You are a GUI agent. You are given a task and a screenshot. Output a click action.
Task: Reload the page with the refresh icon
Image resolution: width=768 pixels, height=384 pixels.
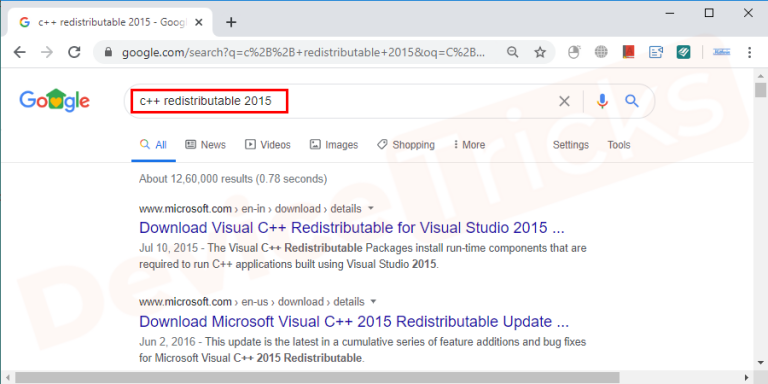point(74,52)
